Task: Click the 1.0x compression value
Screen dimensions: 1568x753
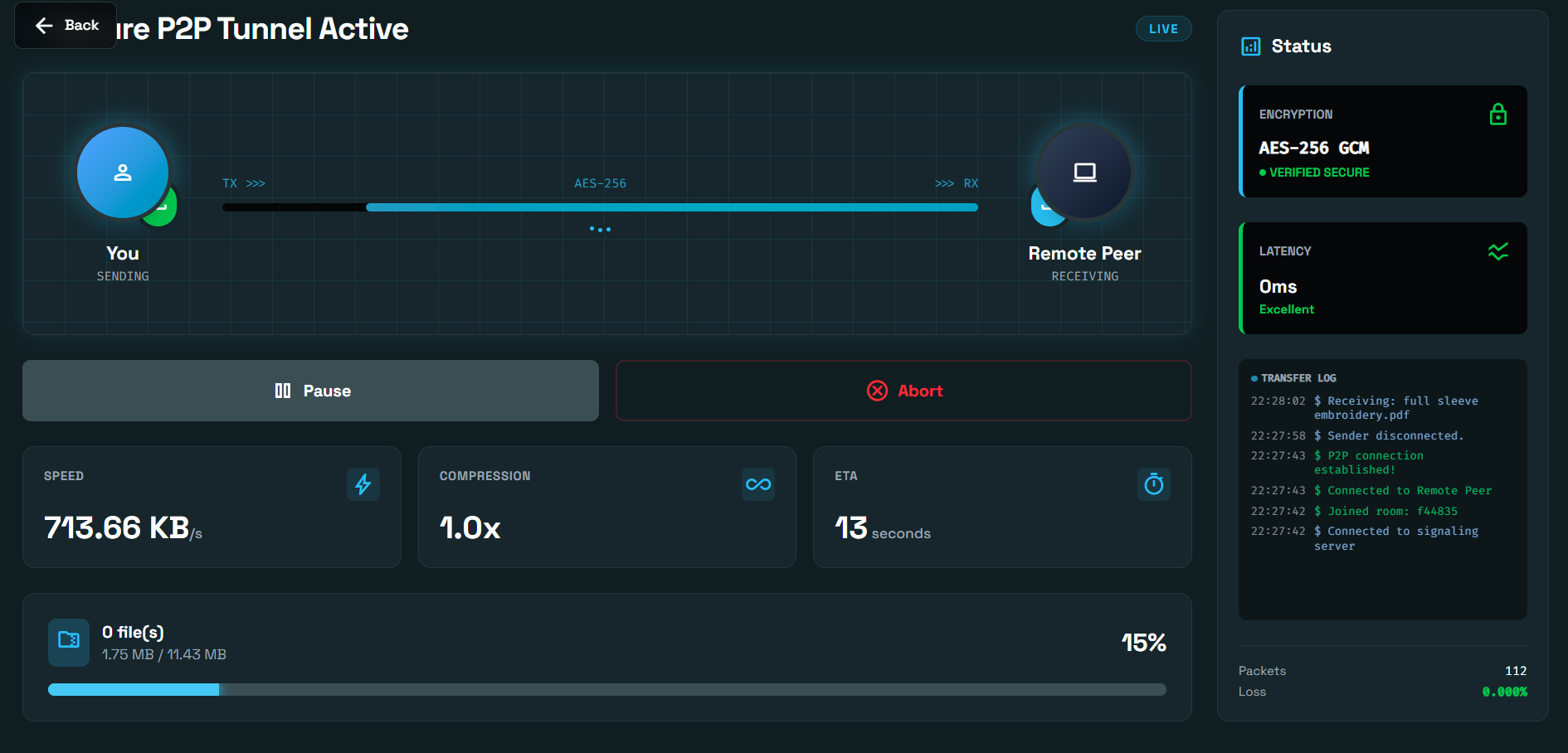Action: [x=470, y=527]
